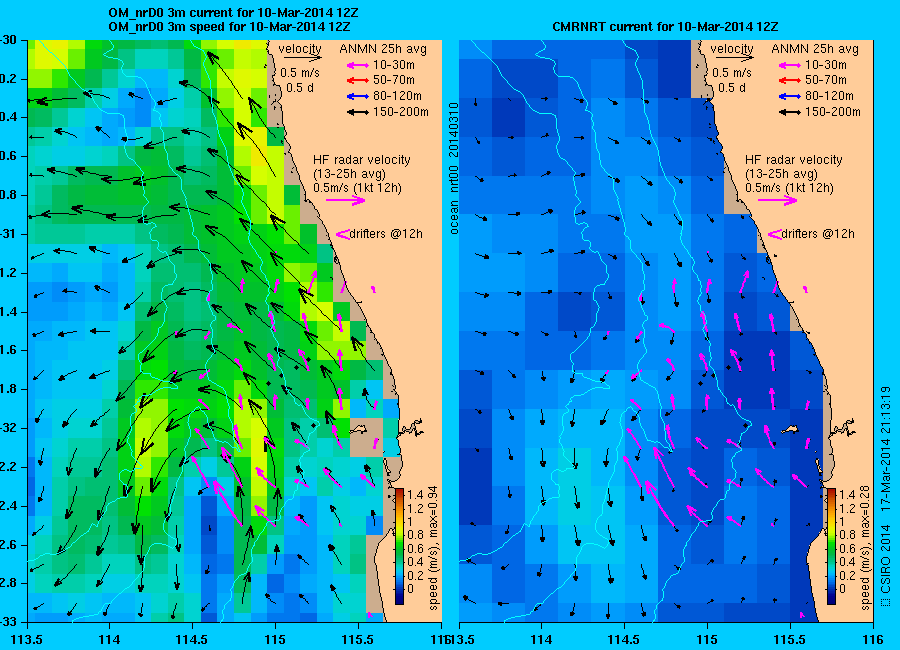900x650 pixels.
Task: Click the '-33' latitude tick label
Action: click(x=8, y=622)
